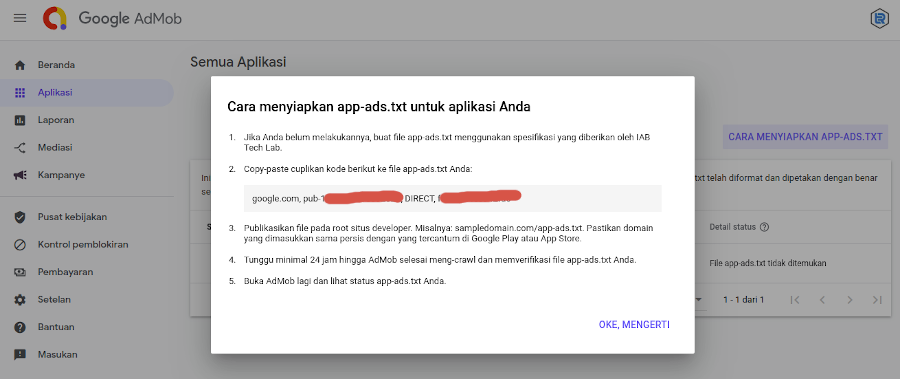Open Beranda in the sidebar
Image resolution: width=900 pixels, height=379 pixels.
coord(87,65)
